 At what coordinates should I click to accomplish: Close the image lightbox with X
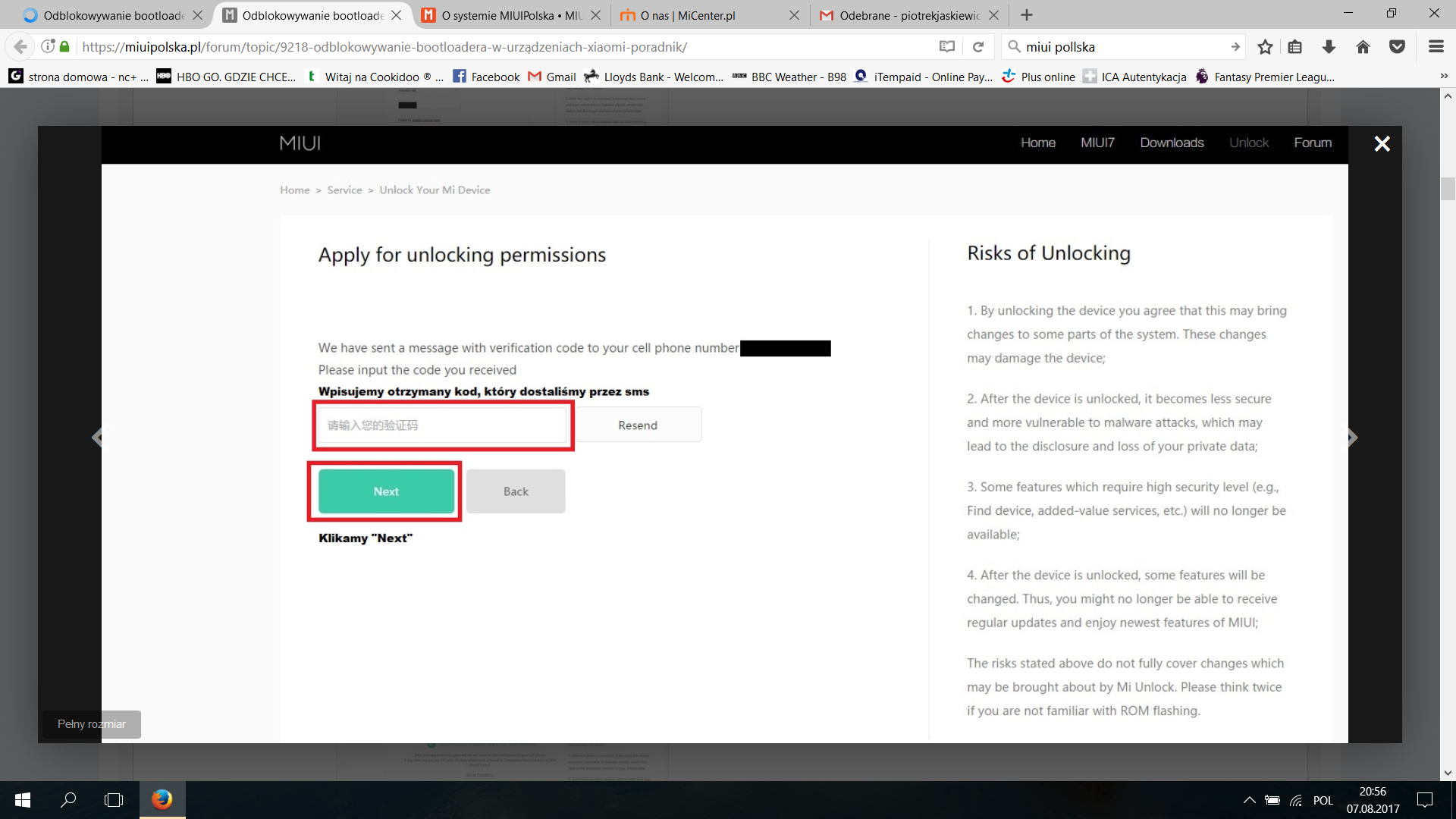[1382, 144]
